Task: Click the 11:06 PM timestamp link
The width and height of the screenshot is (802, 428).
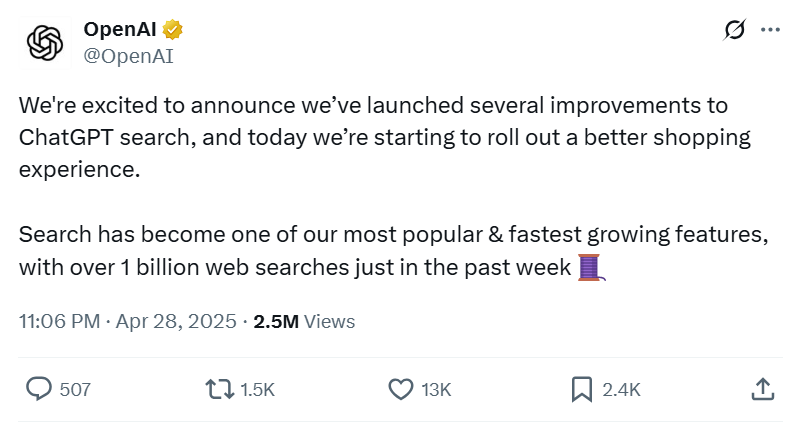Action: (59, 322)
